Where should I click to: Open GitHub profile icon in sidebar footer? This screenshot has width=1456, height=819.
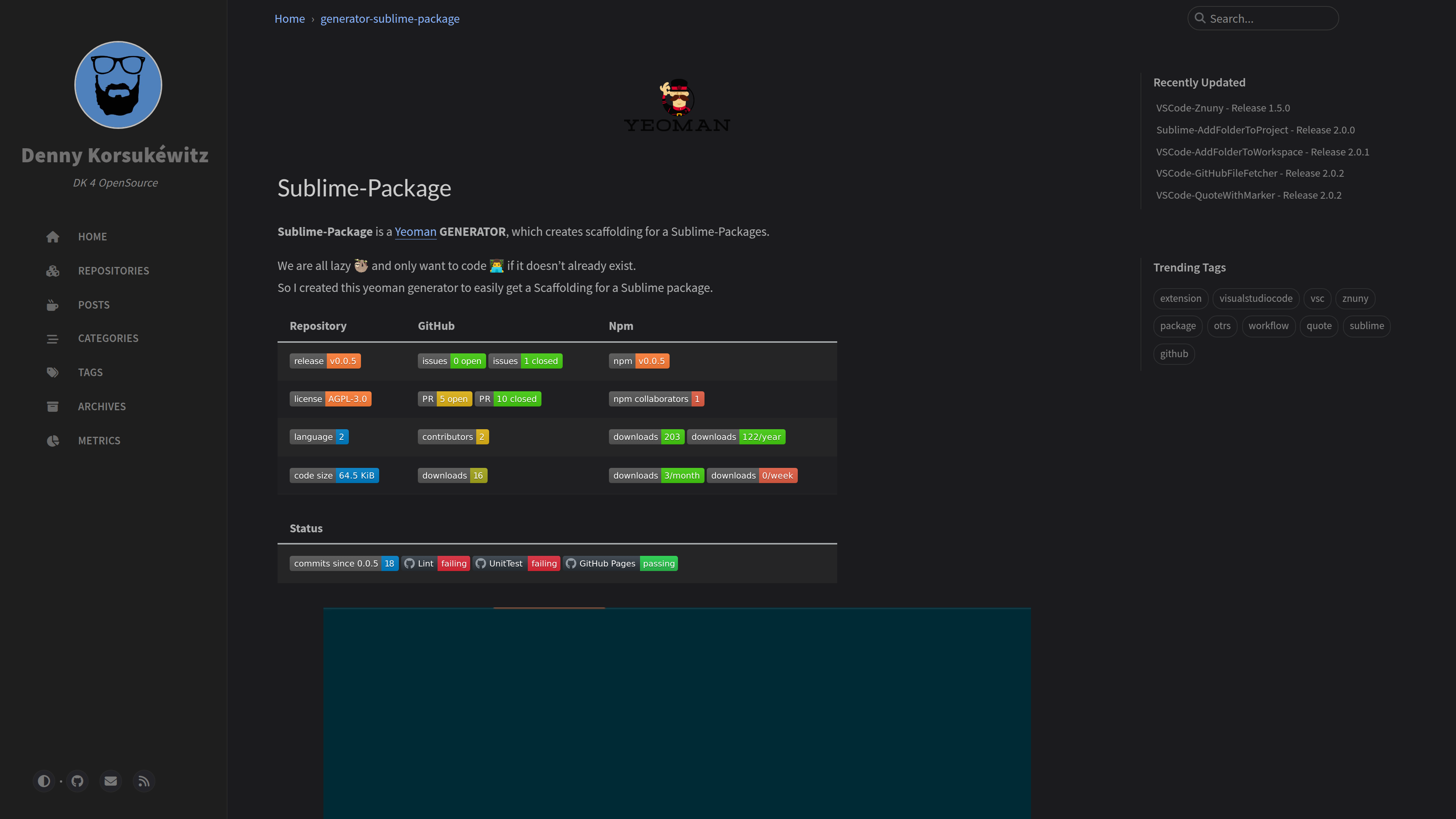pos(77,781)
